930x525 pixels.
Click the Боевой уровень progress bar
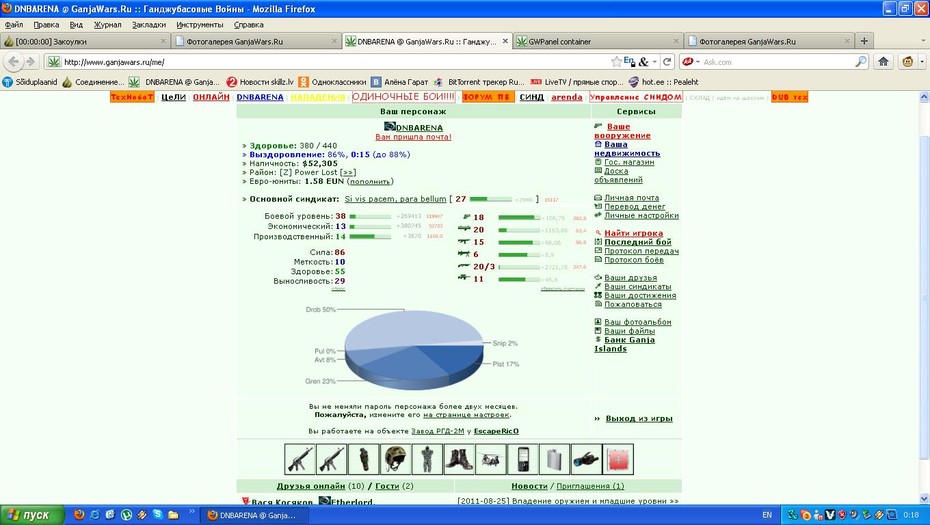(370, 217)
